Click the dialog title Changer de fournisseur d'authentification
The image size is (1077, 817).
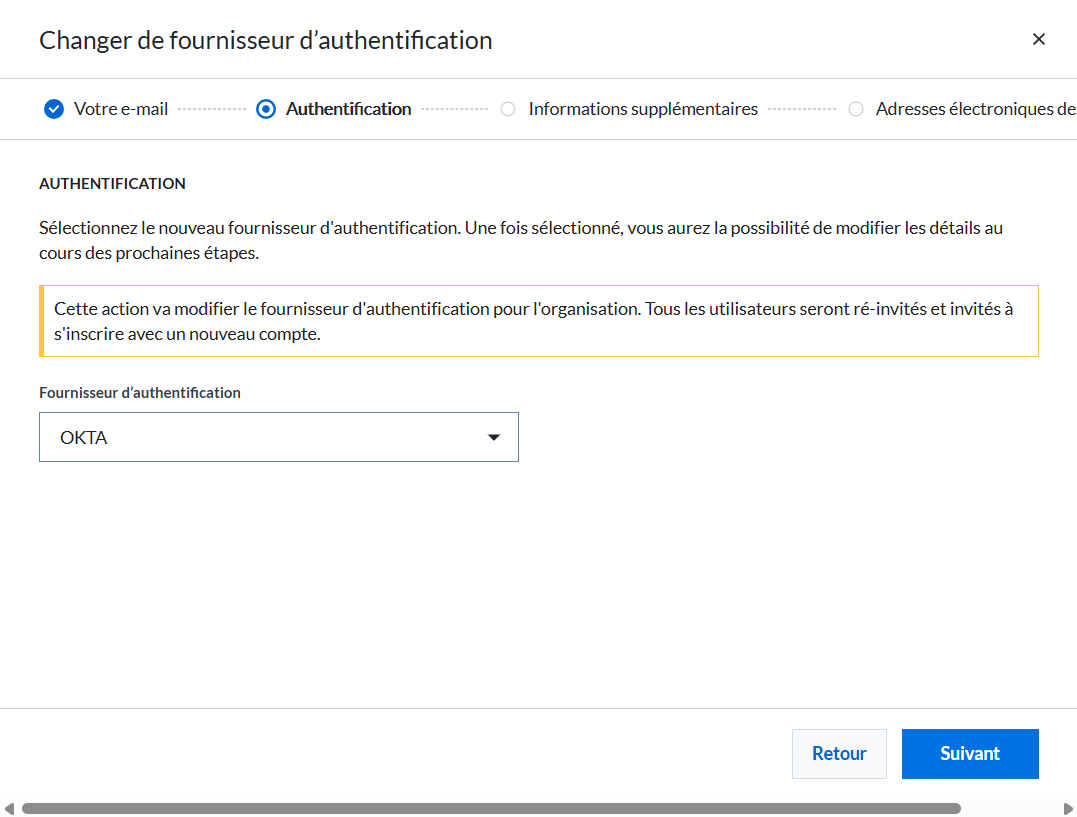point(265,41)
